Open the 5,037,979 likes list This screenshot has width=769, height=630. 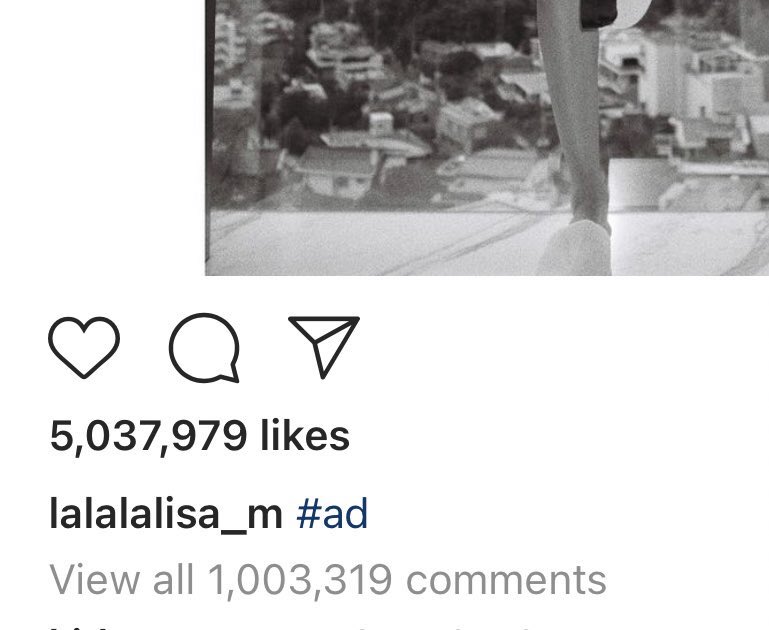(x=200, y=436)
